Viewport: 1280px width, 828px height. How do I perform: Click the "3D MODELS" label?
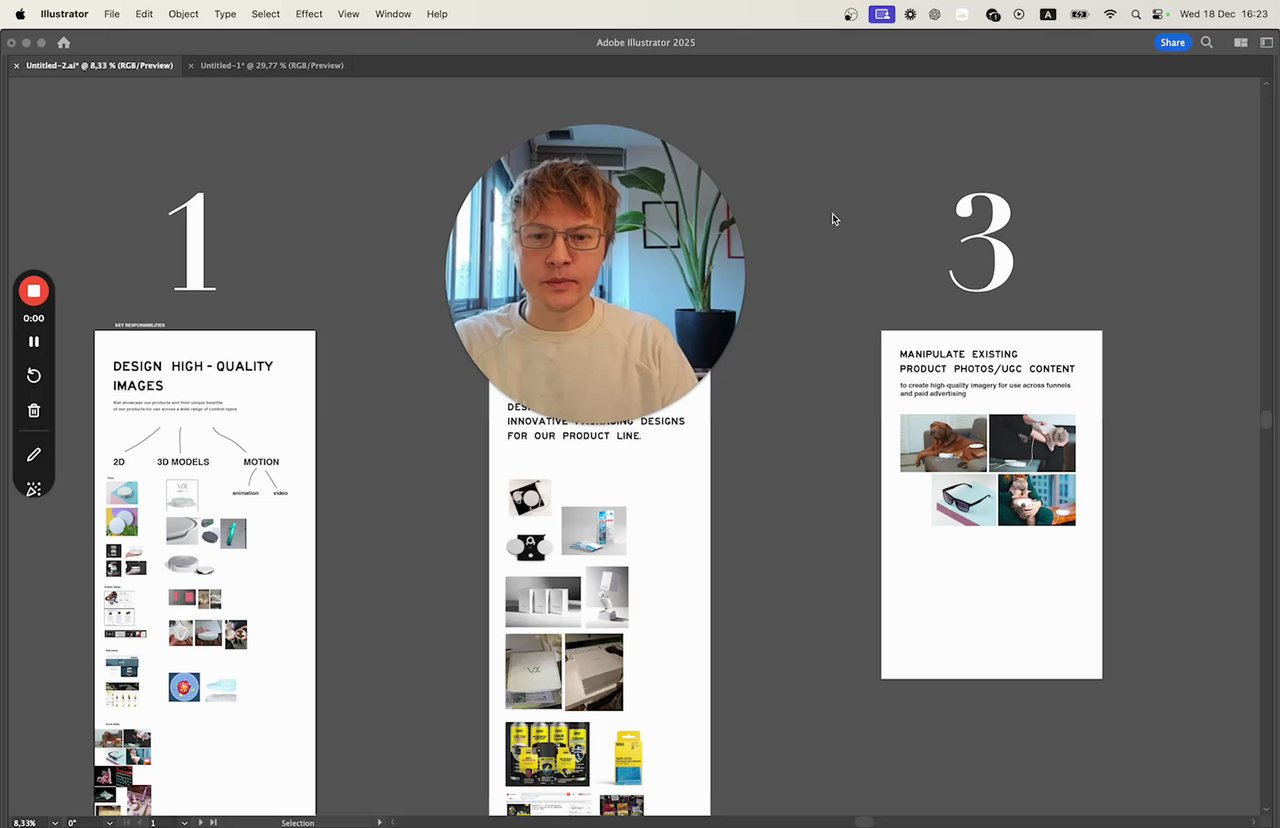point(183,462)
